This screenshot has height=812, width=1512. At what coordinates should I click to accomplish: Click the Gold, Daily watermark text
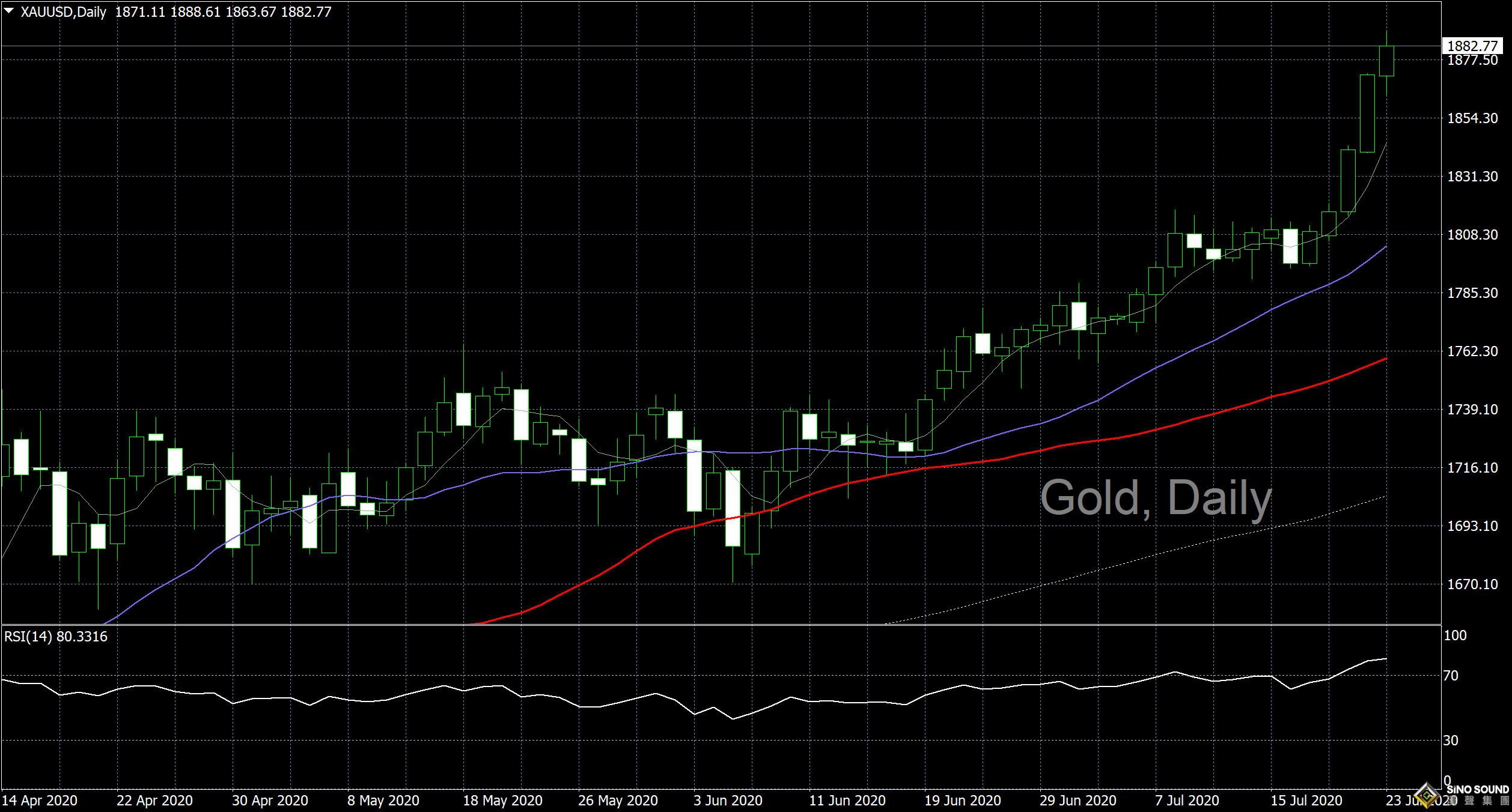tap(1156, 498)
